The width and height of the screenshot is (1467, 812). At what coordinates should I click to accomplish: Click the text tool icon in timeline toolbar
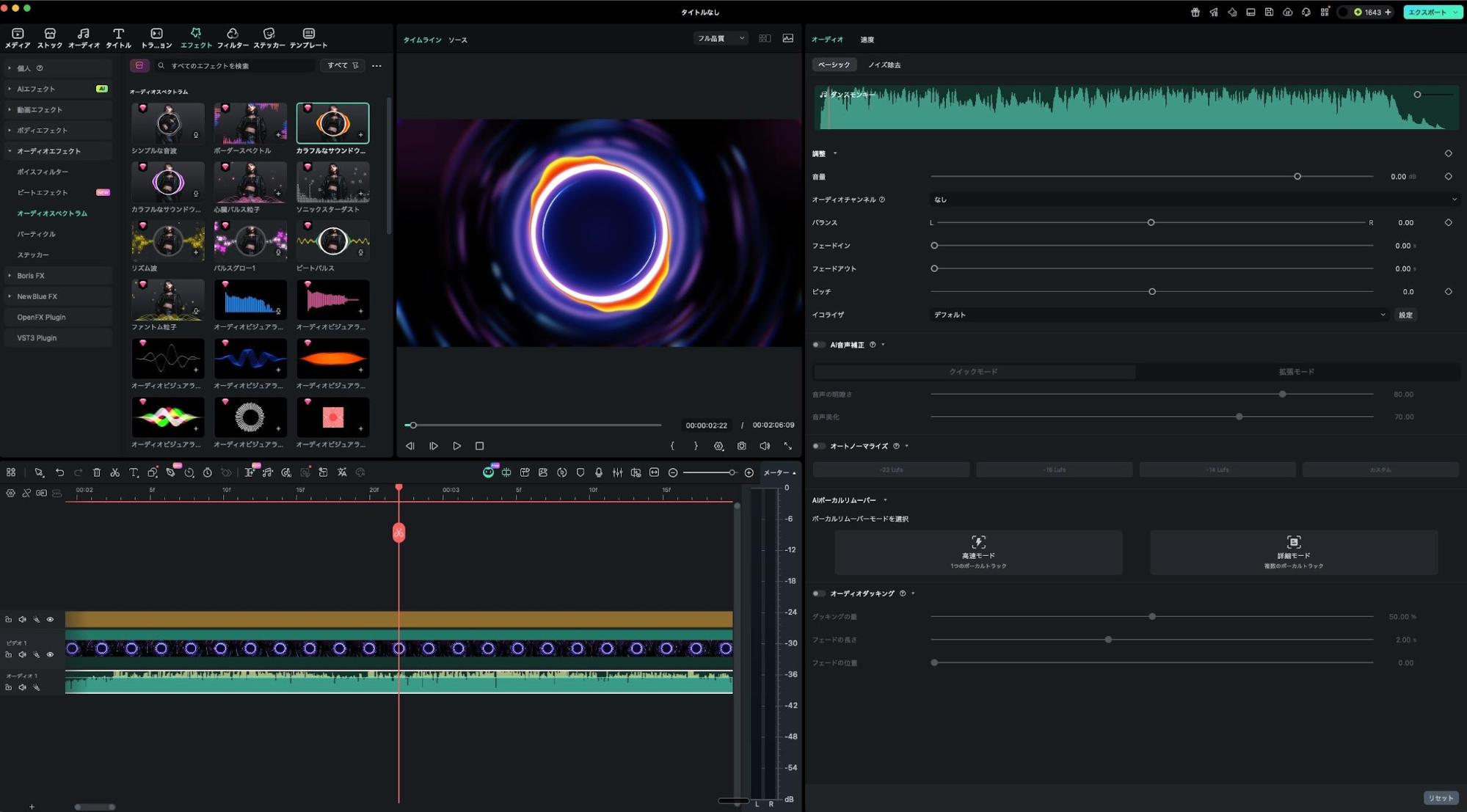pyautogui.click(x=134, y=473)
